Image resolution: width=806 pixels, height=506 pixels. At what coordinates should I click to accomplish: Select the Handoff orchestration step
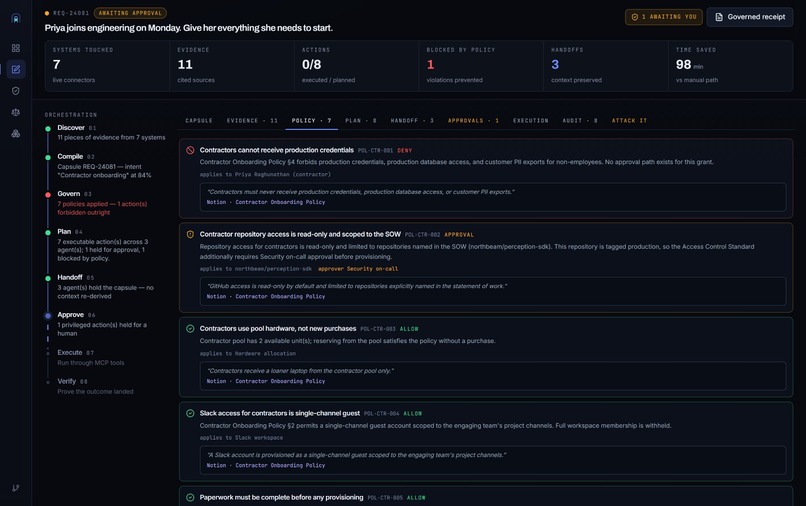click(x=105, y=286)
